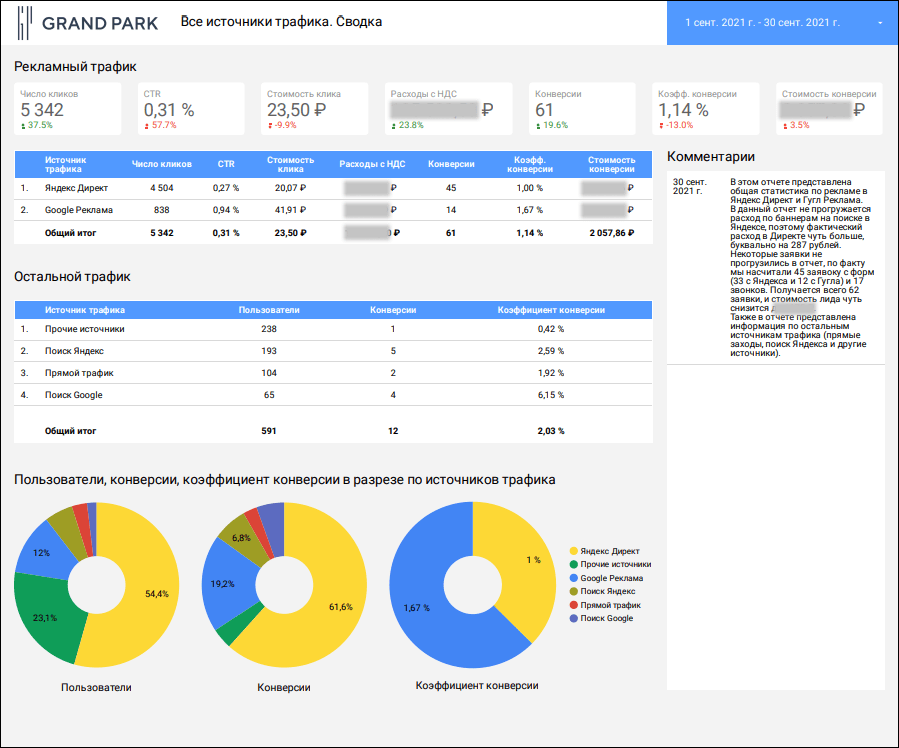Sort ad table by CTR column header
Viewport: 899px width, 748px height.
[226, 164]
